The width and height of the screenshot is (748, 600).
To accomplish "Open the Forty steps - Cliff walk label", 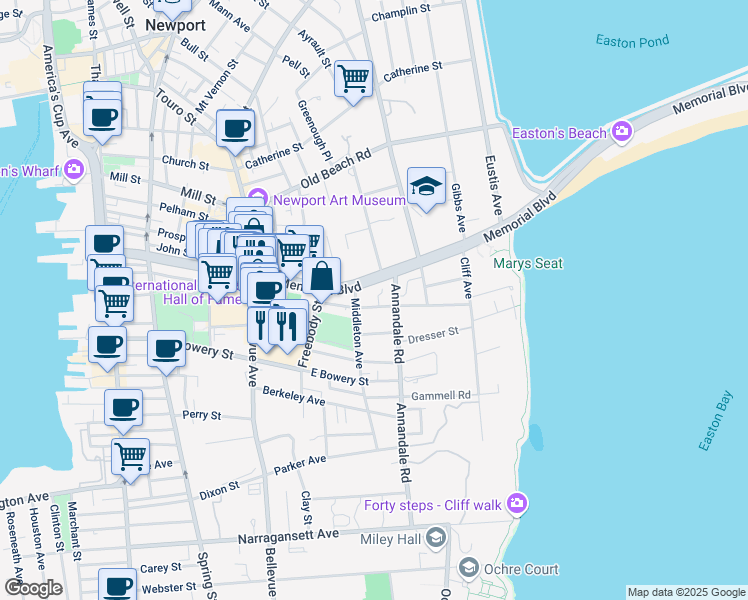I will (433, 505).
